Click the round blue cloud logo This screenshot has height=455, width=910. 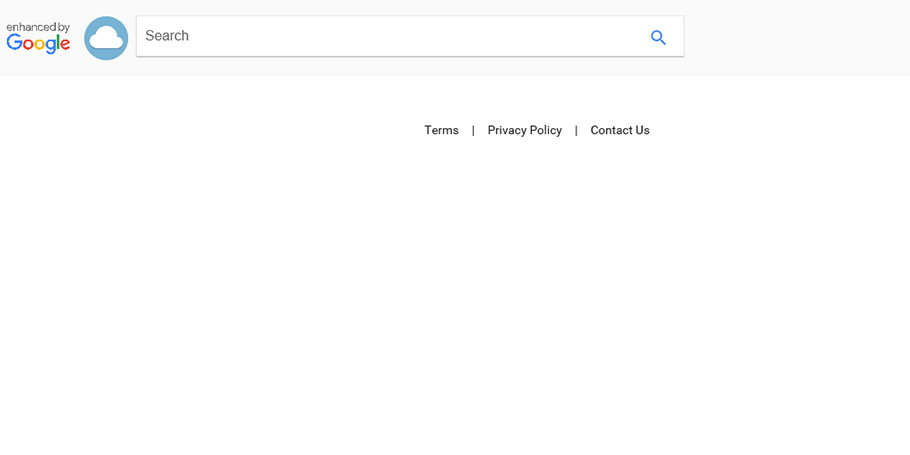(106, 38)
